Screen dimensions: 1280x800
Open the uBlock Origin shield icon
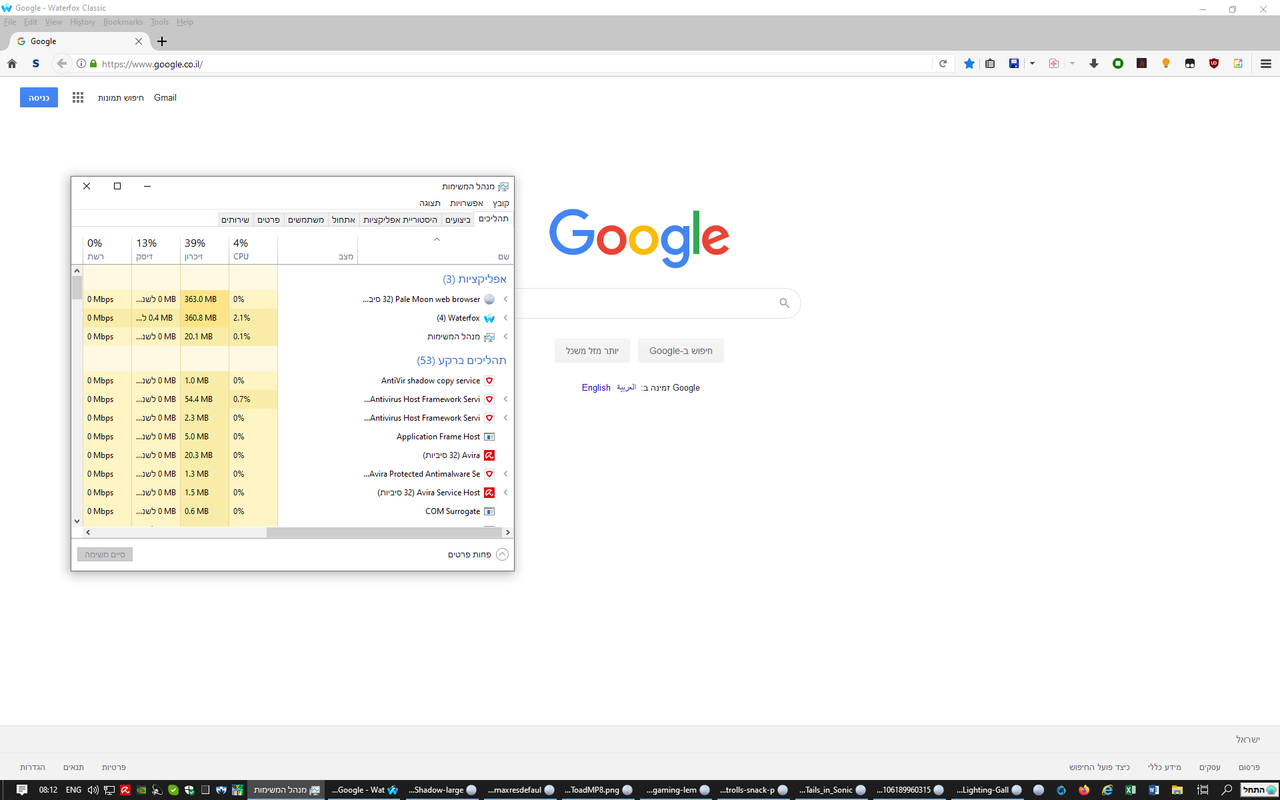tap(1214, 63)
